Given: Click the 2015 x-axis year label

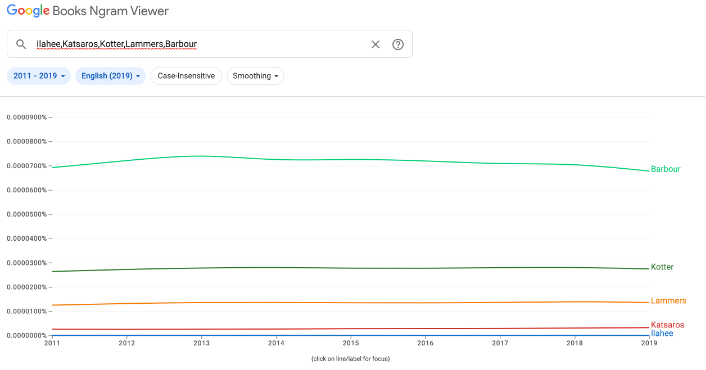Looking at the screenshot, I should tap(351, 343).
